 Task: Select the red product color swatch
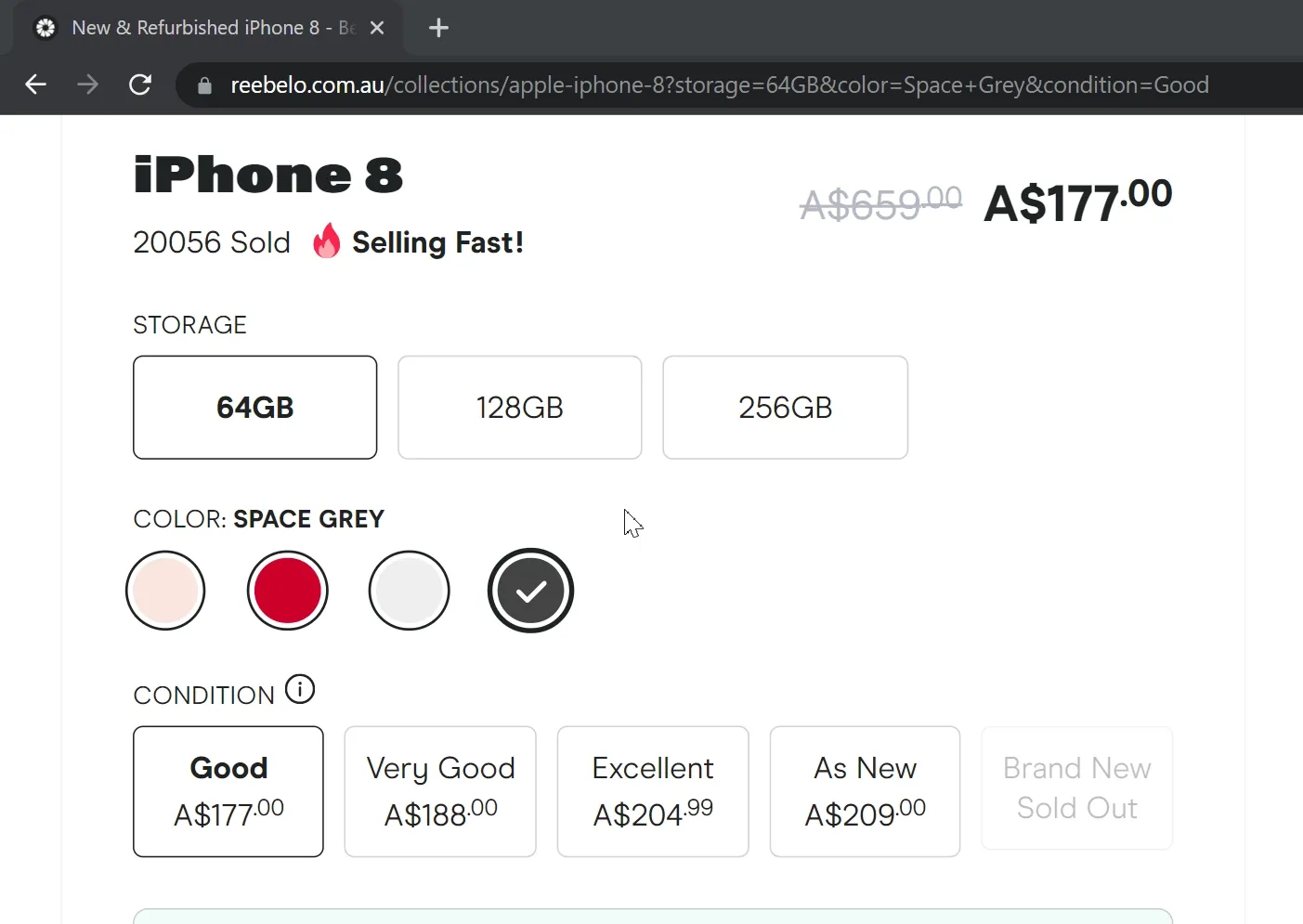click(x=287, y=590)
